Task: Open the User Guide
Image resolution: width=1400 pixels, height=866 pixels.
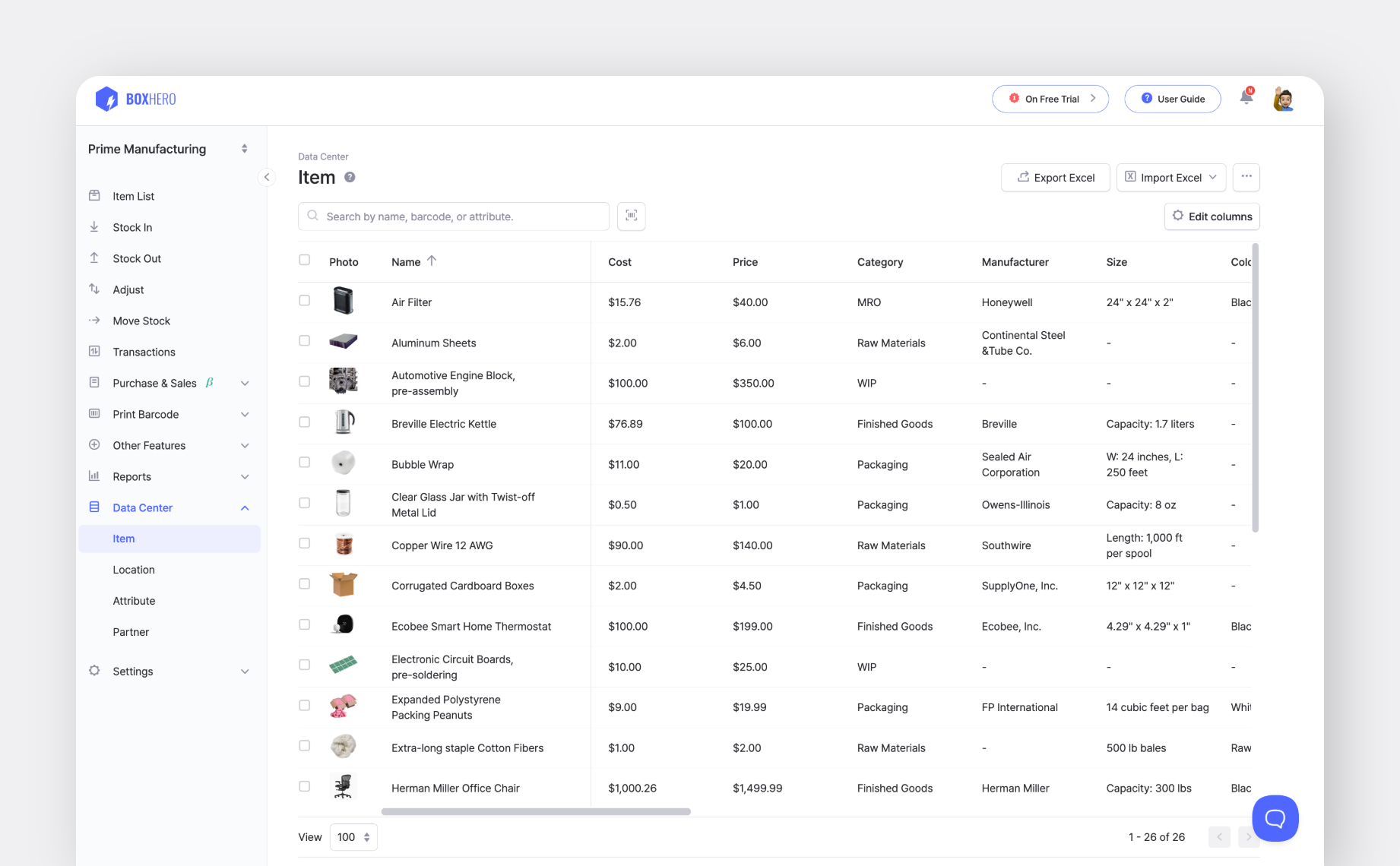Action: [x=1172, y=99]
